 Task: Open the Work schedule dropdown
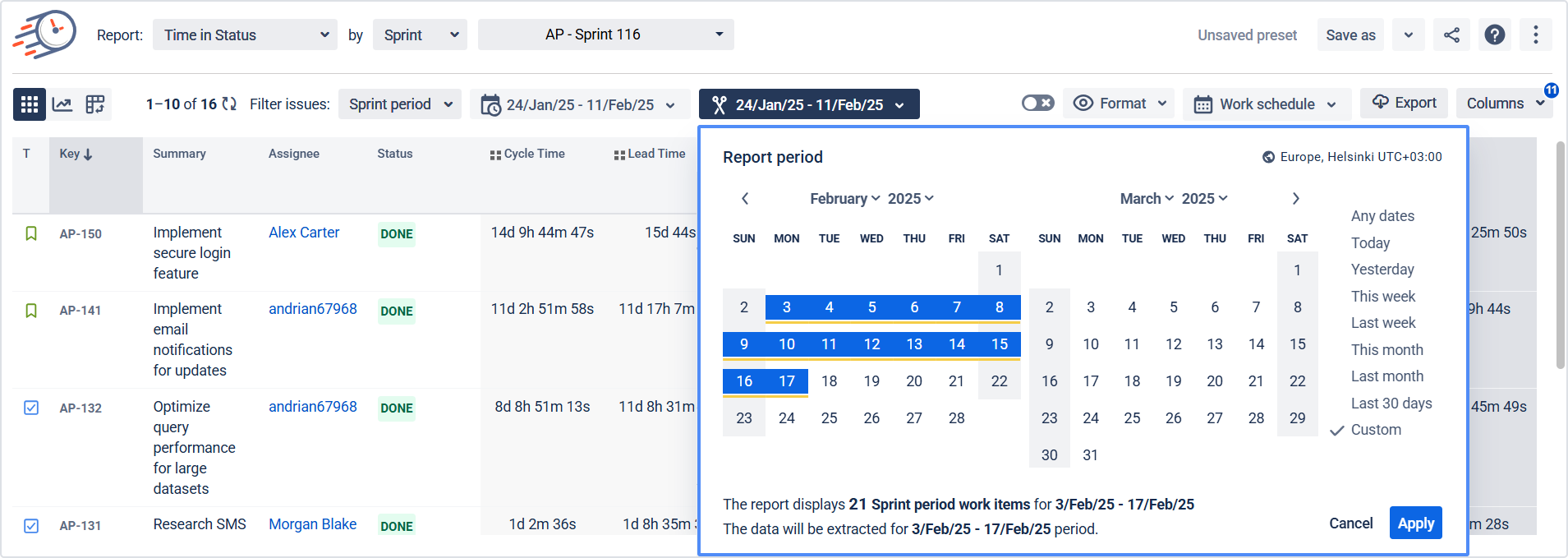[x=1266, y=104]
